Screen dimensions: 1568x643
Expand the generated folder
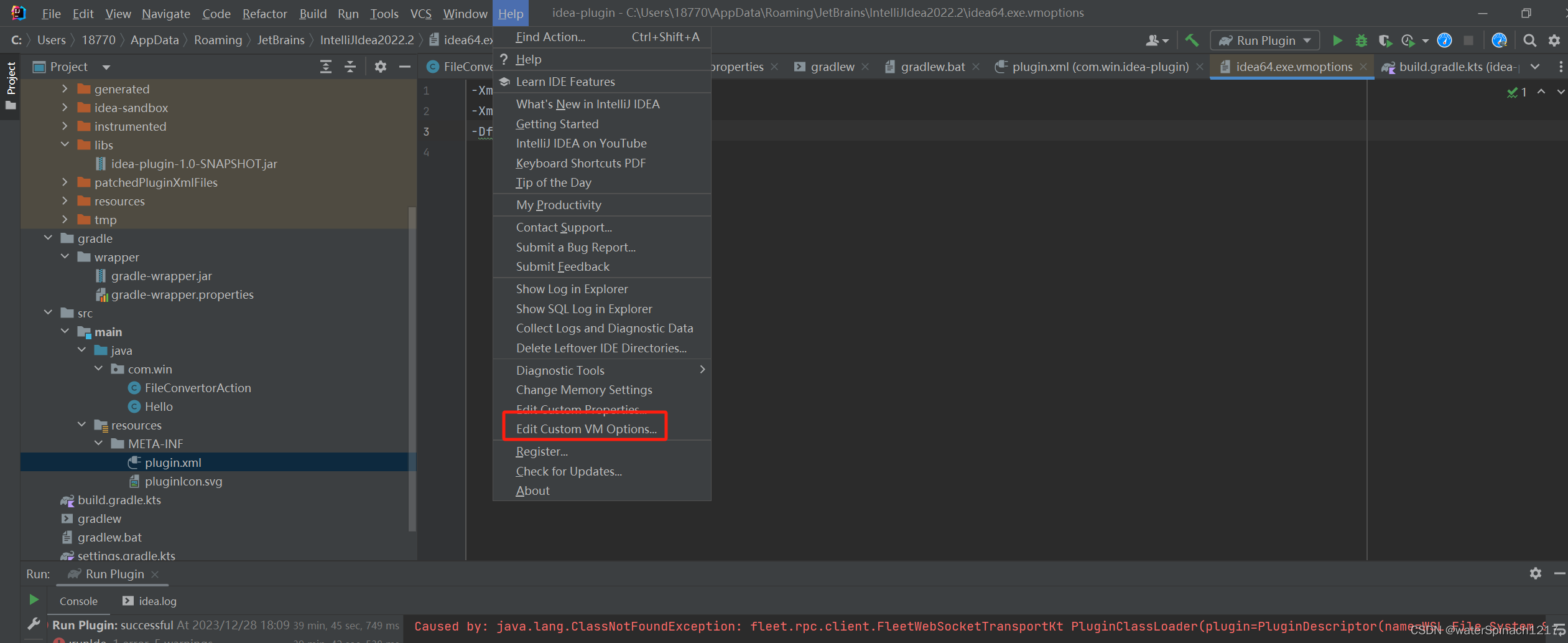pos(65,89)
